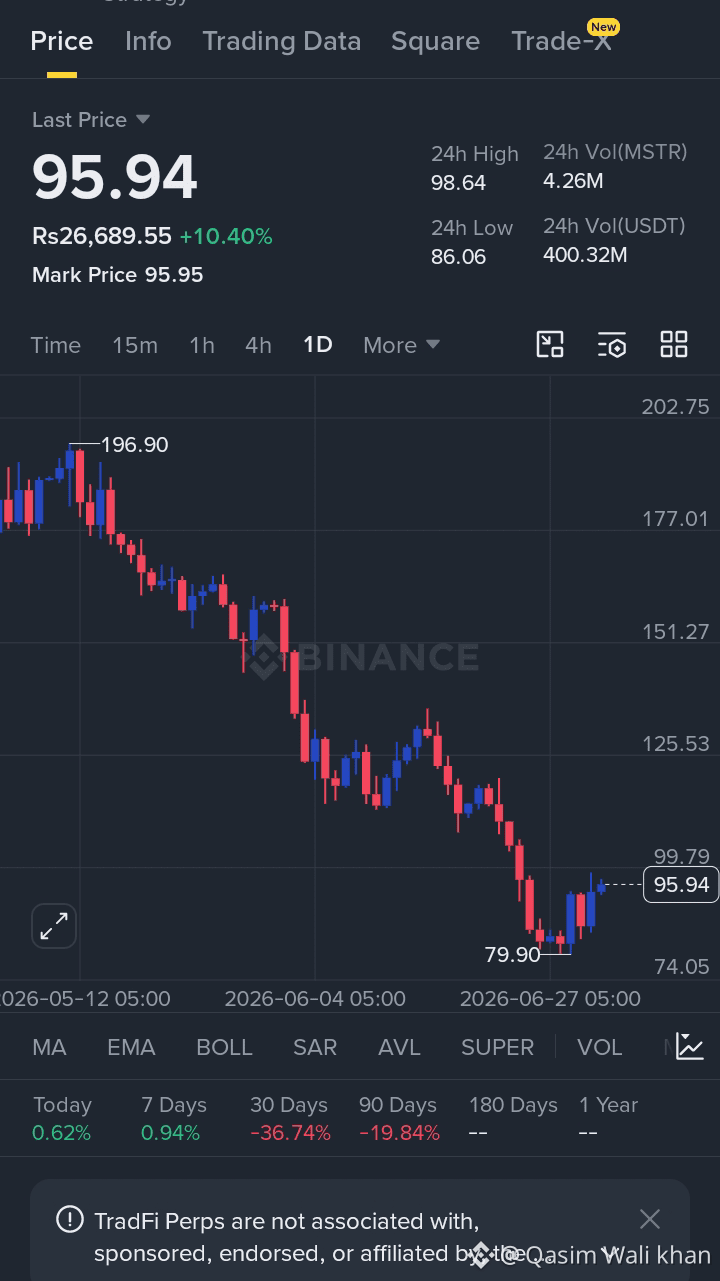Viewport: 720px width, 1281px height.
Task: Tap the 7 Days 0.94% performance
Action: (174, 1119)
